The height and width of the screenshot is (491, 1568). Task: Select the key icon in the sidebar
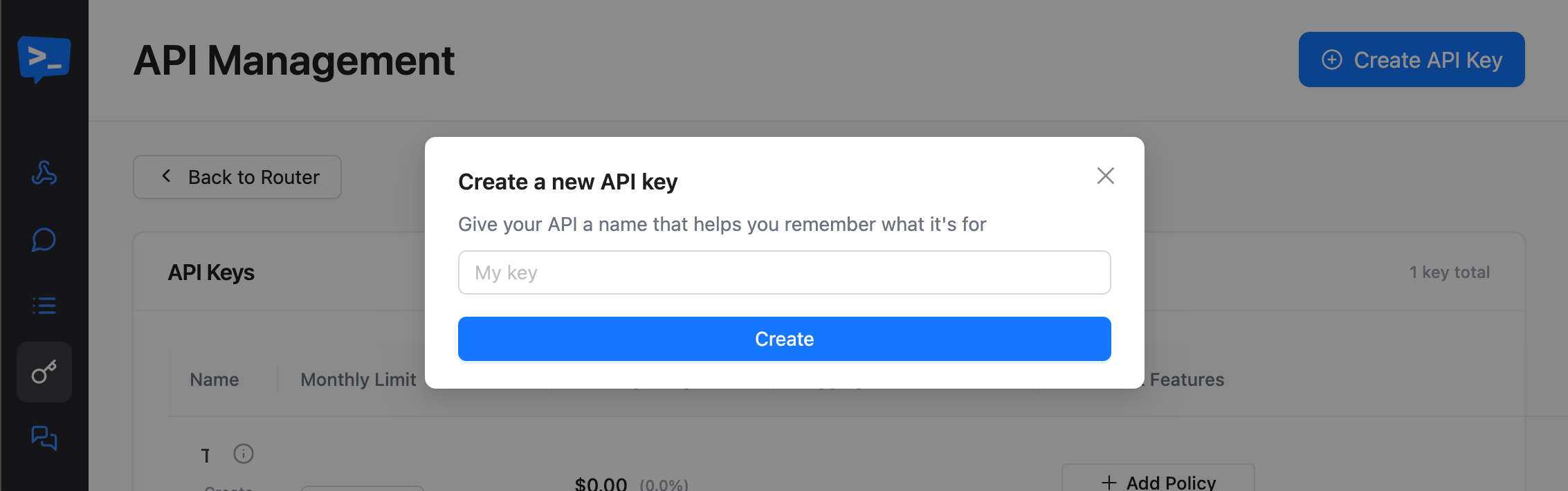point(44,372)
